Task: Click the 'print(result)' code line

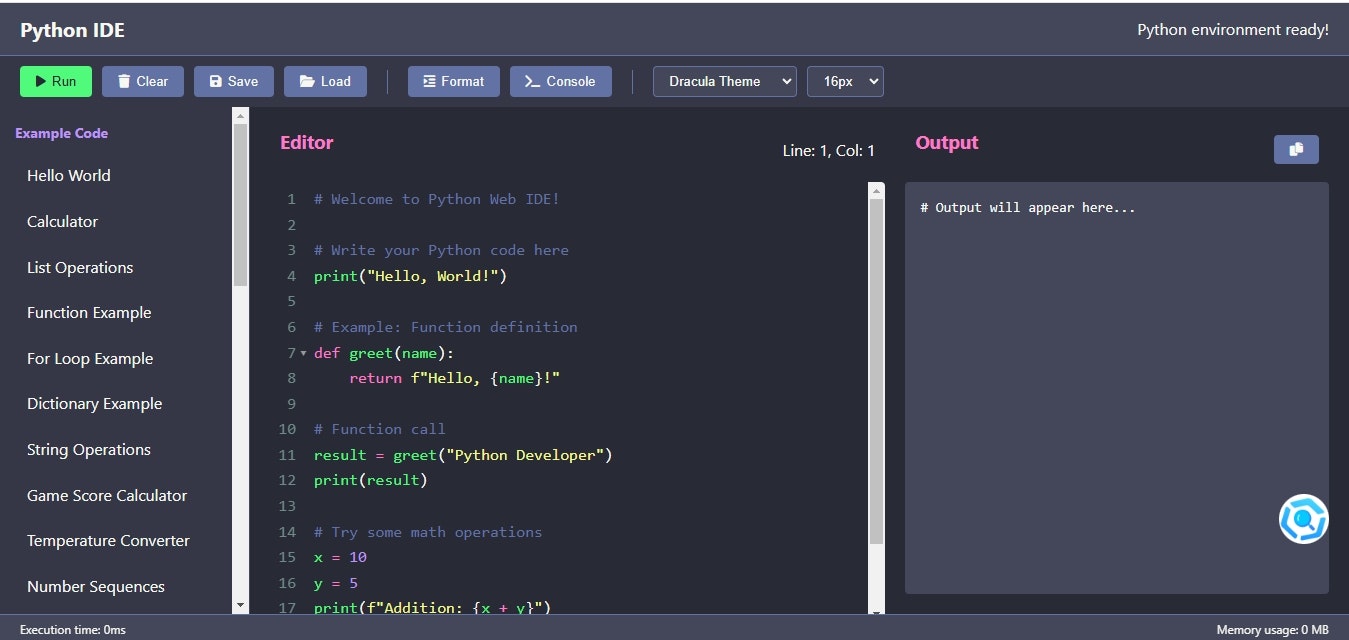Action: pyautogui.click(x=370, y=480)
